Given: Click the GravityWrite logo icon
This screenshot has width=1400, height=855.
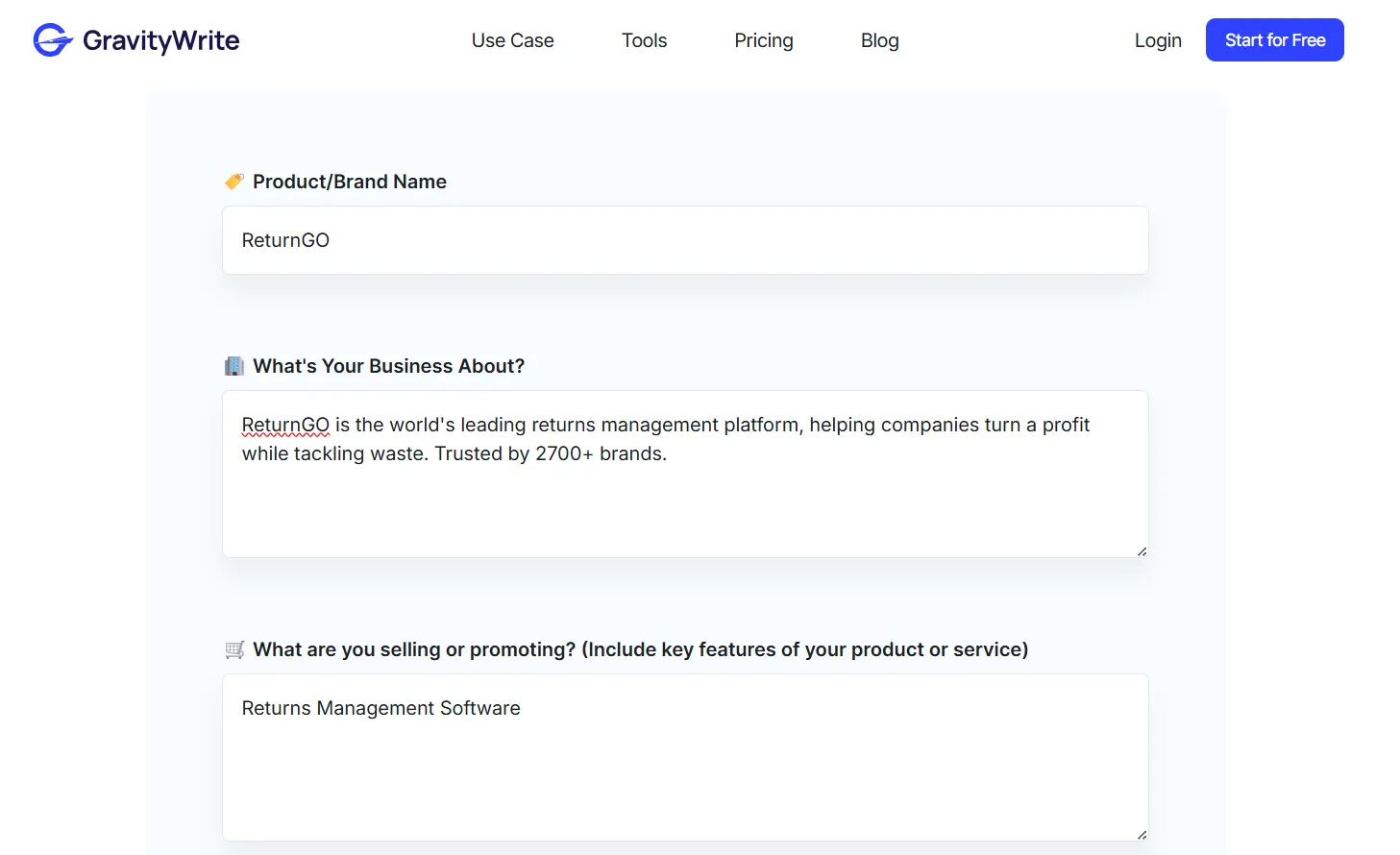Looking at the screenshot, I should [53, 40].
